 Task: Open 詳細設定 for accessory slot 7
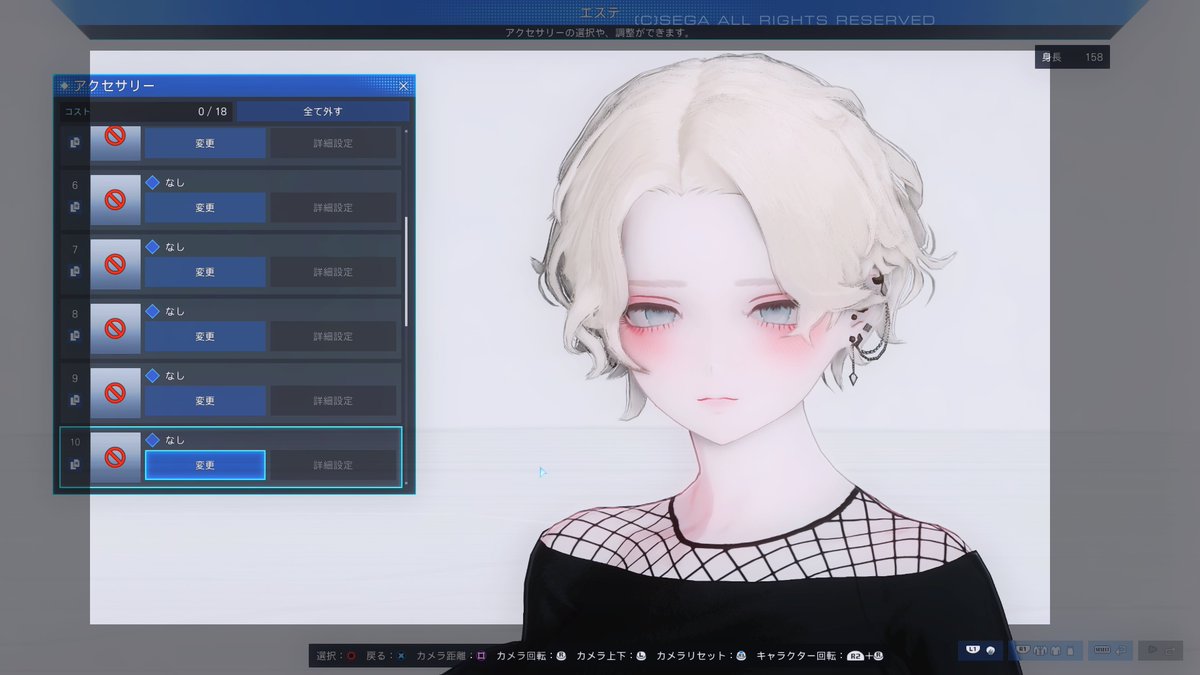(x=333, y=272)
